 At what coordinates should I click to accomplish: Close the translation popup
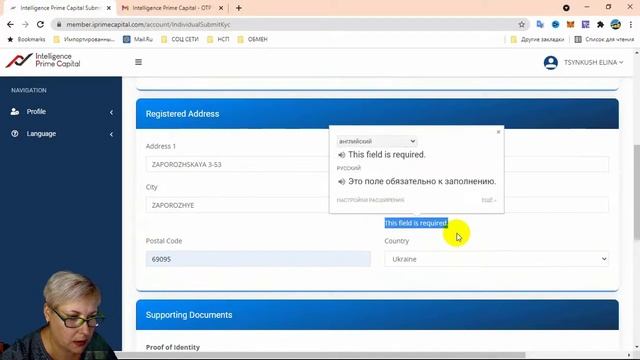point(498,132)
